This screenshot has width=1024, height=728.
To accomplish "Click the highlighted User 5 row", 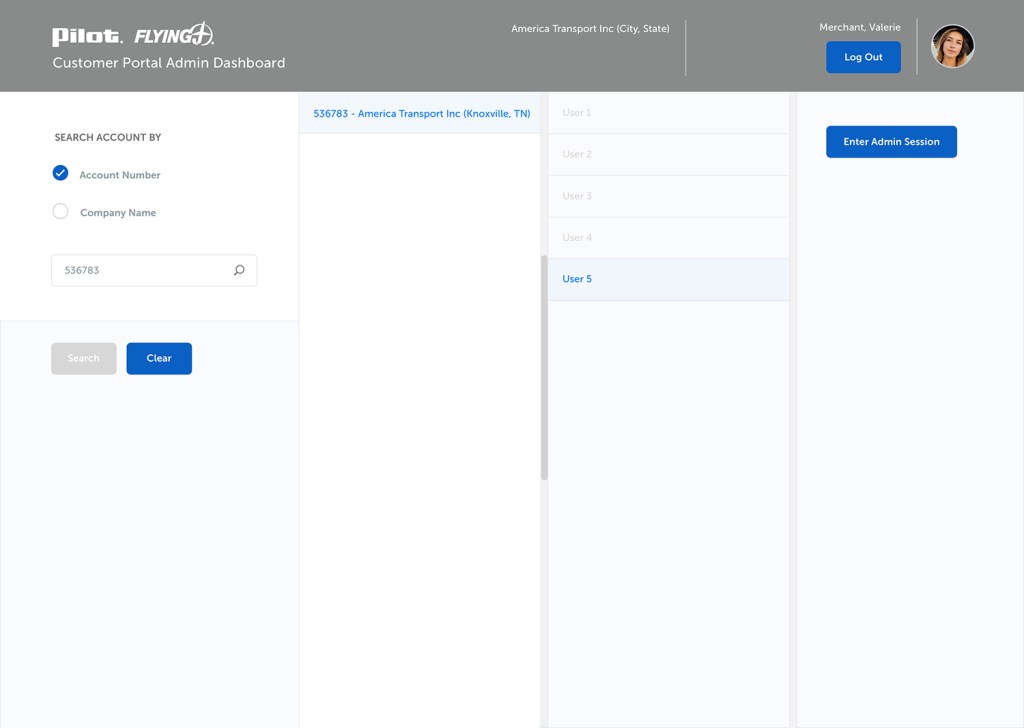I will click(x=668, y=279).
